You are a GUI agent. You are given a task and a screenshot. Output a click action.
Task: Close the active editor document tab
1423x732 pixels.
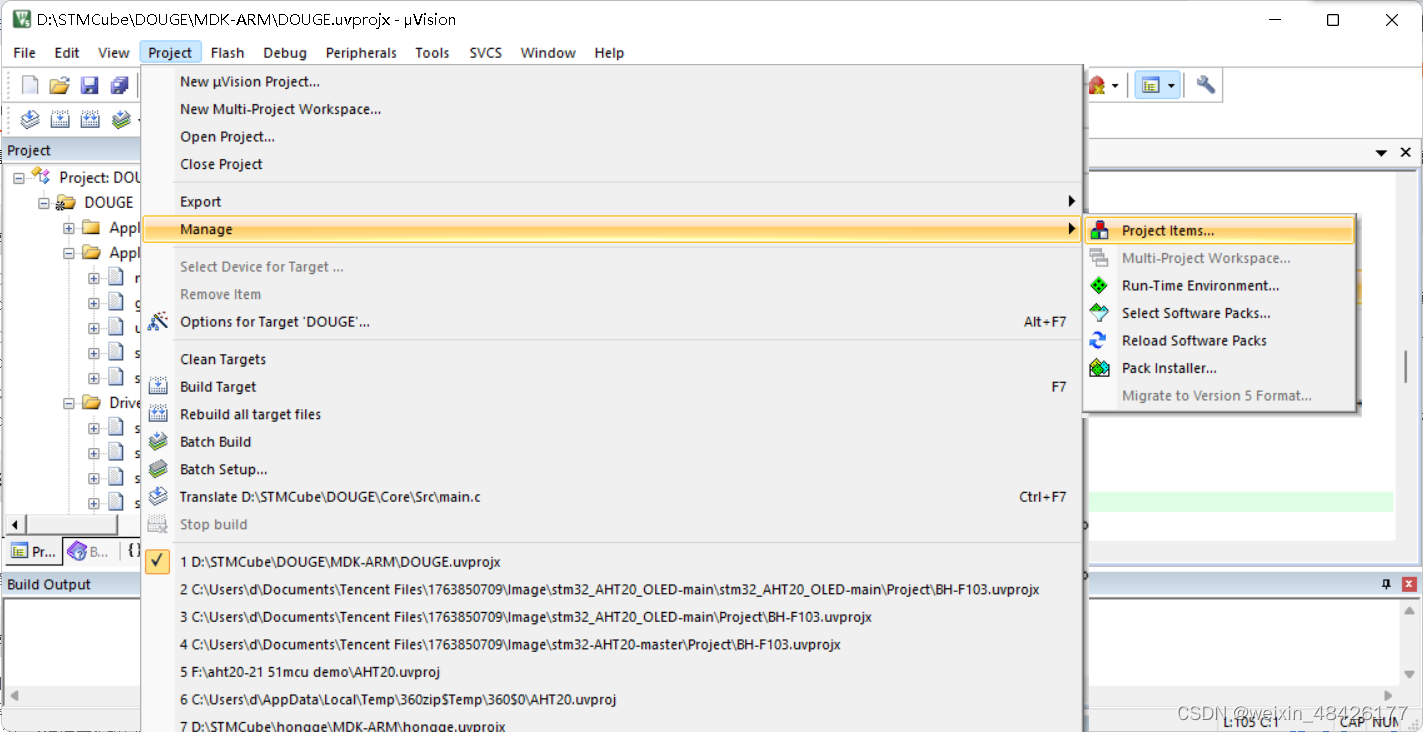click(x=1405, y=153)
